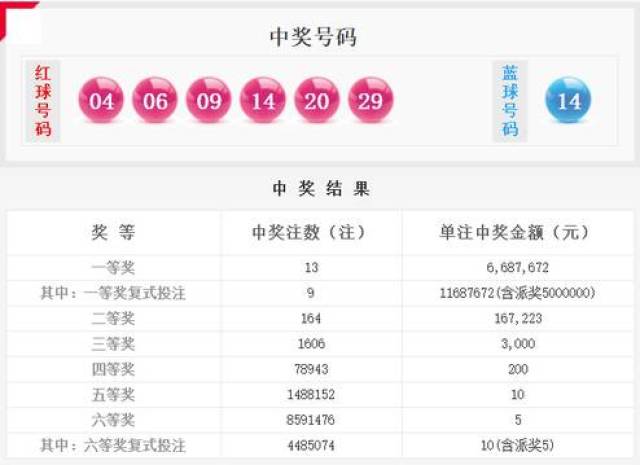Click the 中奖号码 heading
640x465 pixels.
(x=313, y=37)
